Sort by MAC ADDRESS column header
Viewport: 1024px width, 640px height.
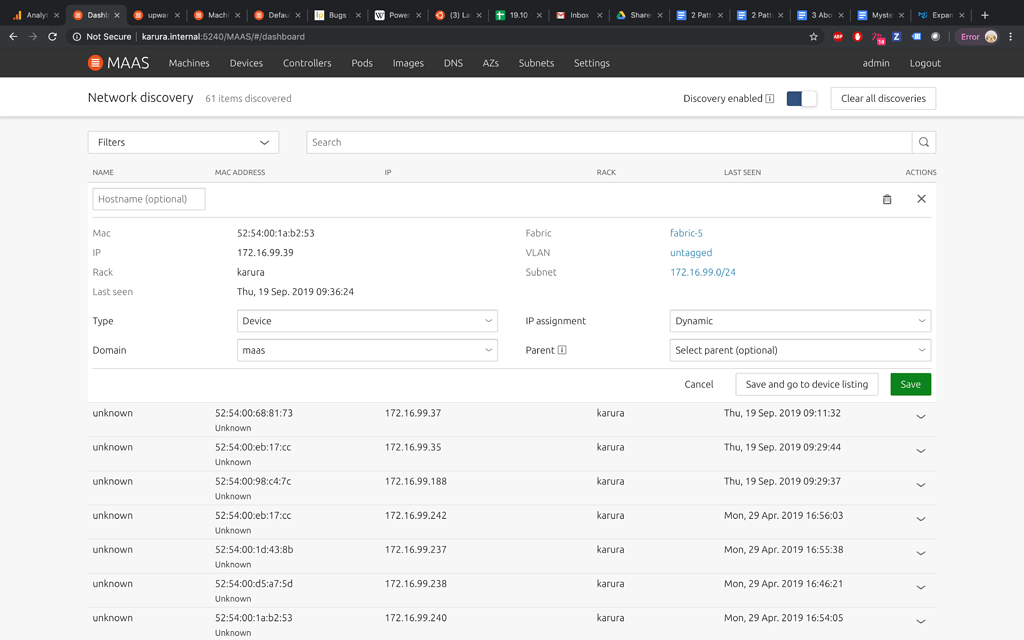pyautogui.click(x=240, y=172)
